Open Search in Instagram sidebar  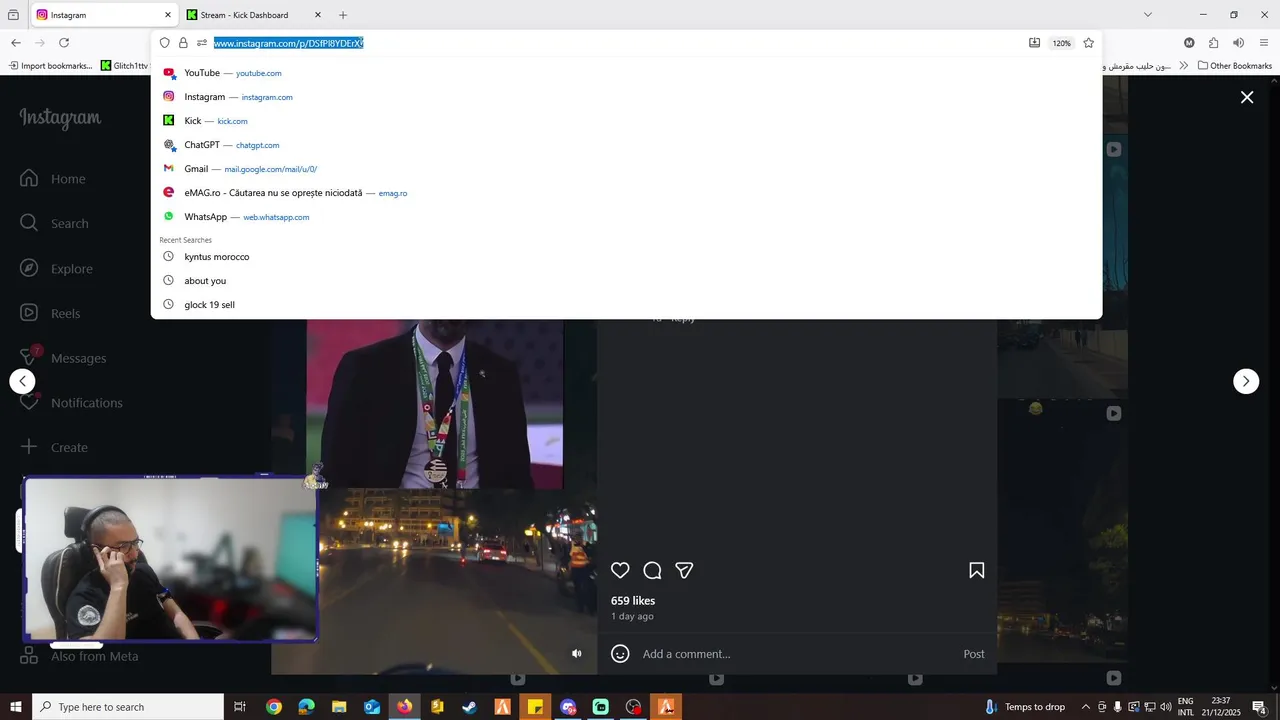click(55, 223)
